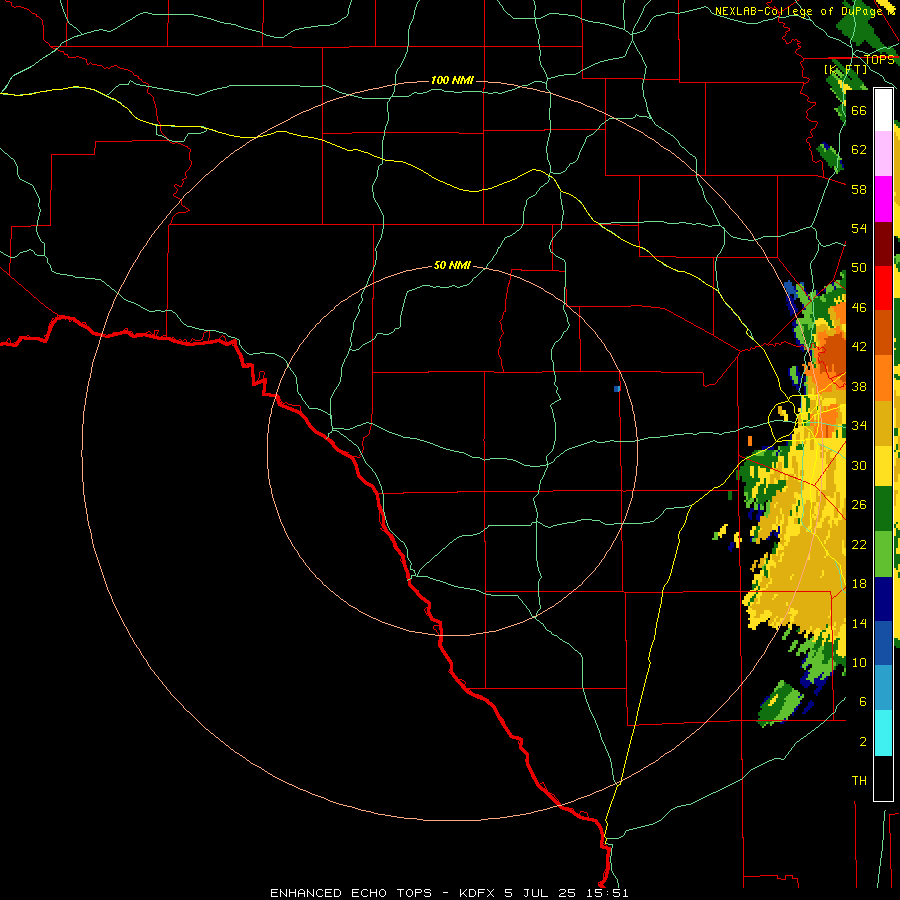Click legend value 58
This screenshot has width=900, height=900.
point(859,189)
